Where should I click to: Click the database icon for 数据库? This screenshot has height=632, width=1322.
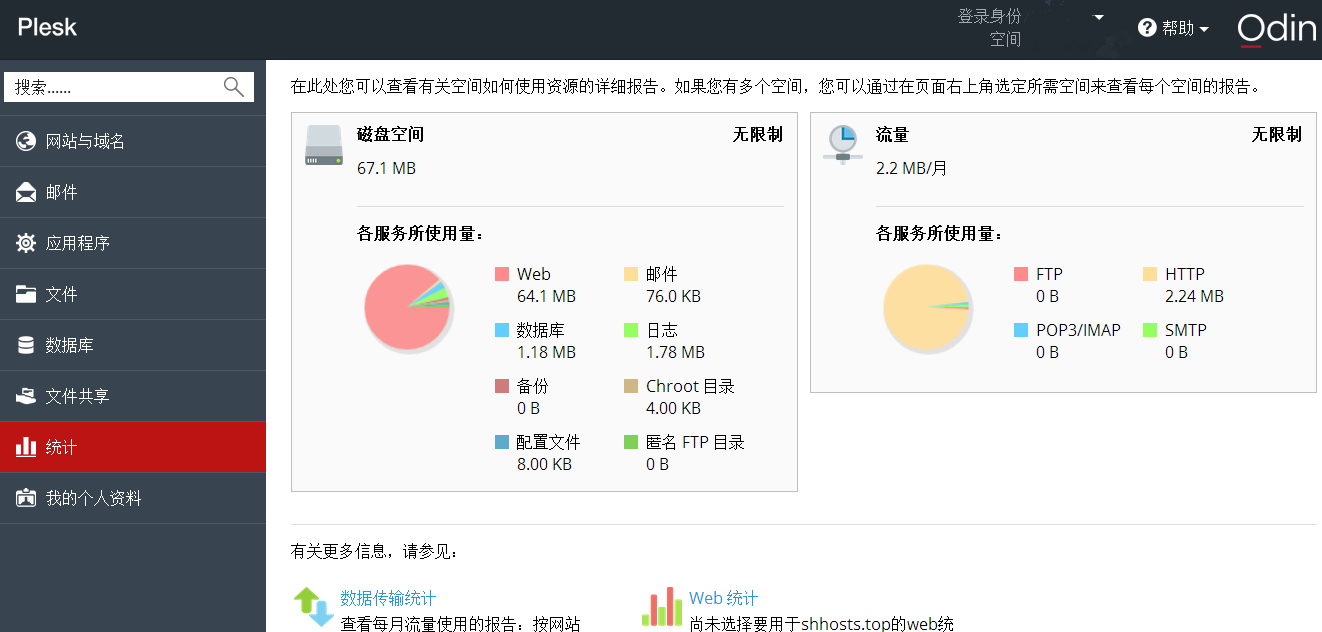coord(26,345)
